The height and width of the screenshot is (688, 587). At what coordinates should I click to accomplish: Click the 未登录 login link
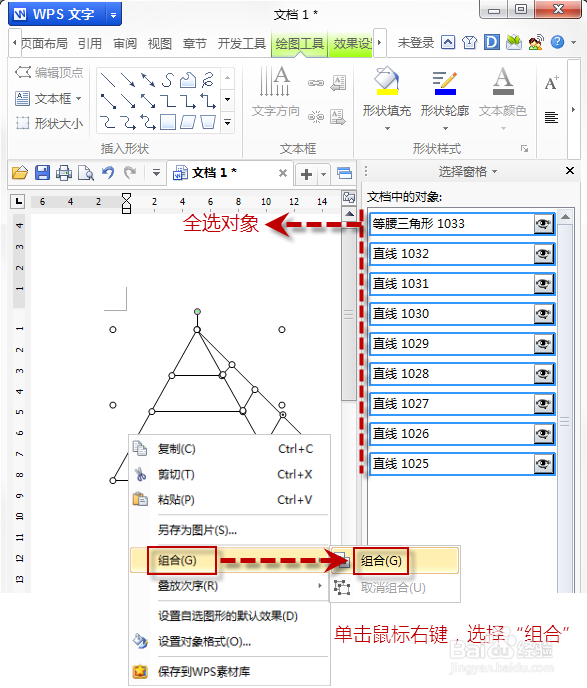click(x=415, y=43)
